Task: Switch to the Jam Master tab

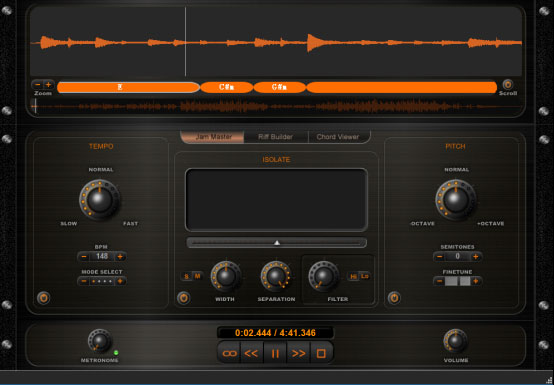Action: pyautogui.click(x=212, y=137)
